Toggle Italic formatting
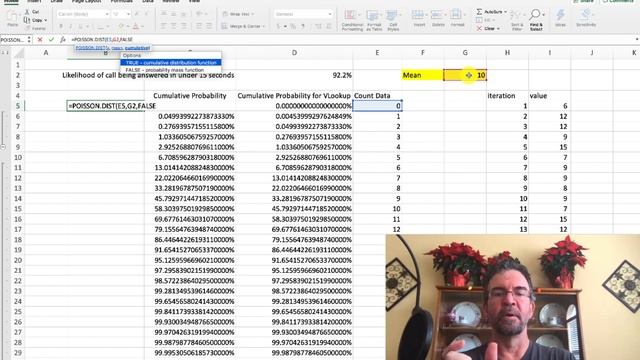 pos(71,27)
